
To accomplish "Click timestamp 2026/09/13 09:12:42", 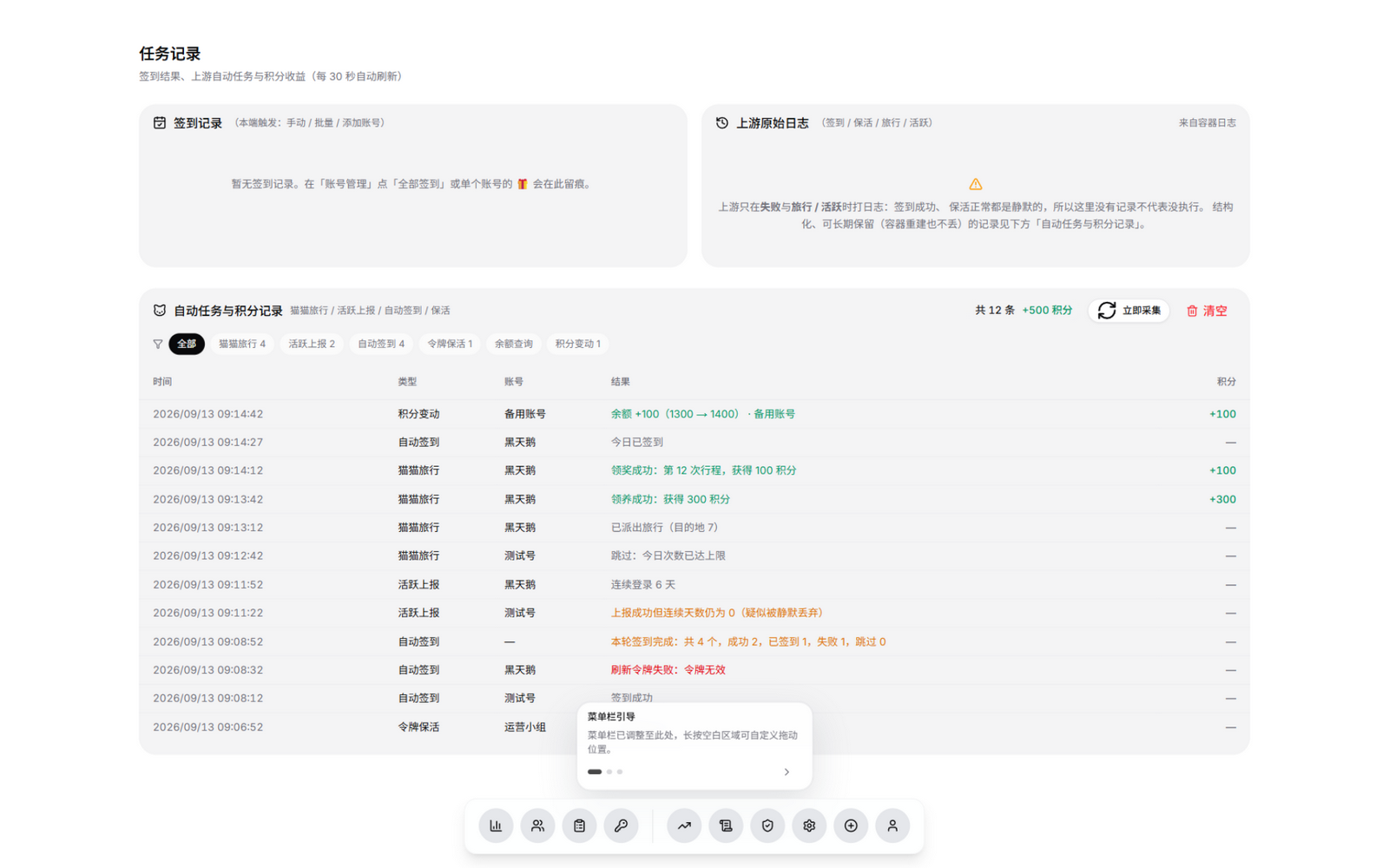I will (208, 556).
